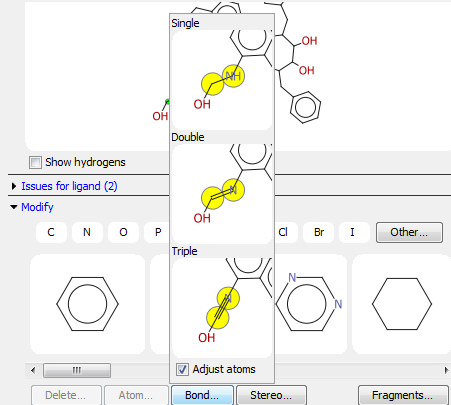Toggle the Adjust atoms checkbox
Viewport: 451px width, 405px height.
pos(182,369)
